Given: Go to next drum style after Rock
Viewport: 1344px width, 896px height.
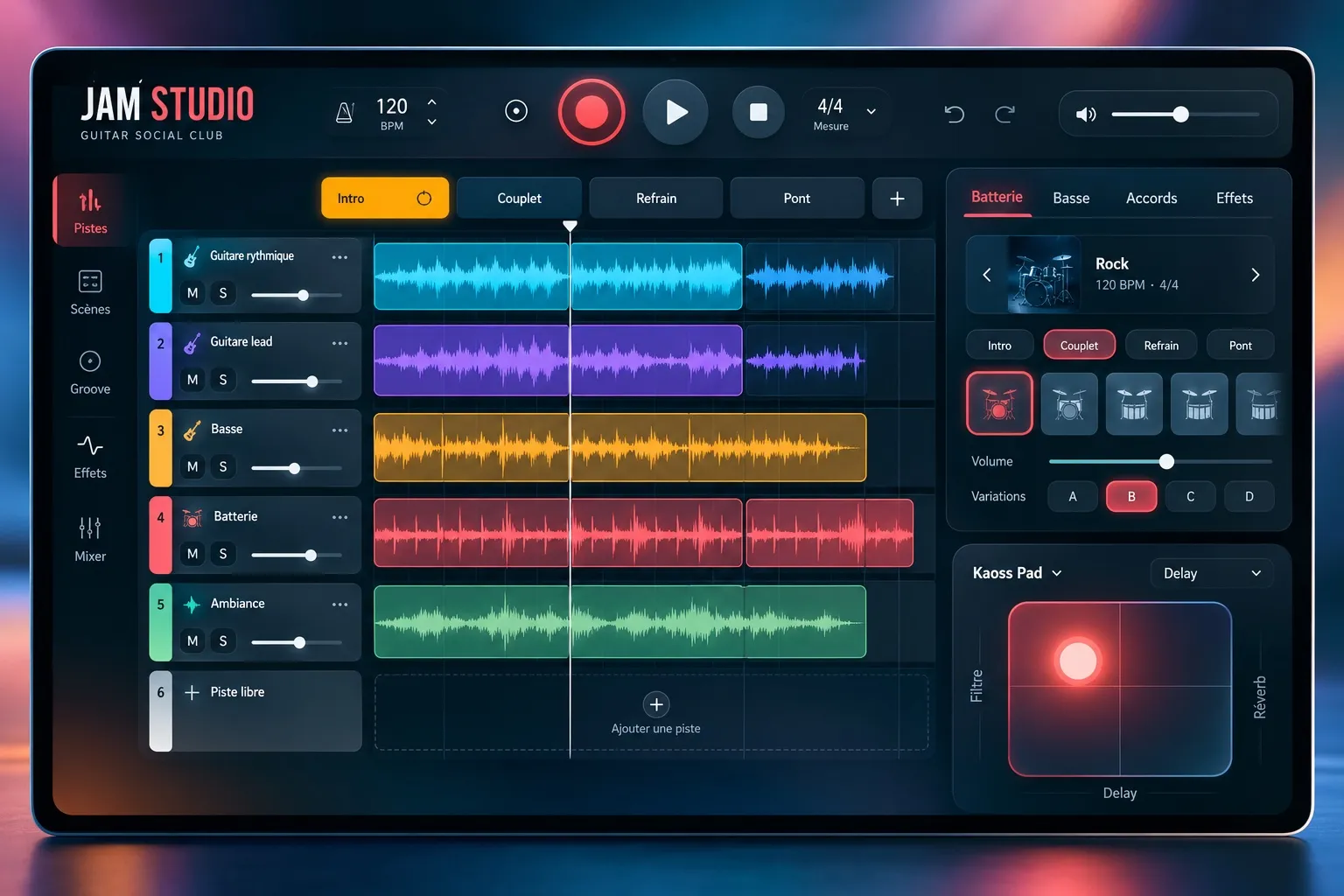Looking at the screenshot, I should [x=1255, y=275].
